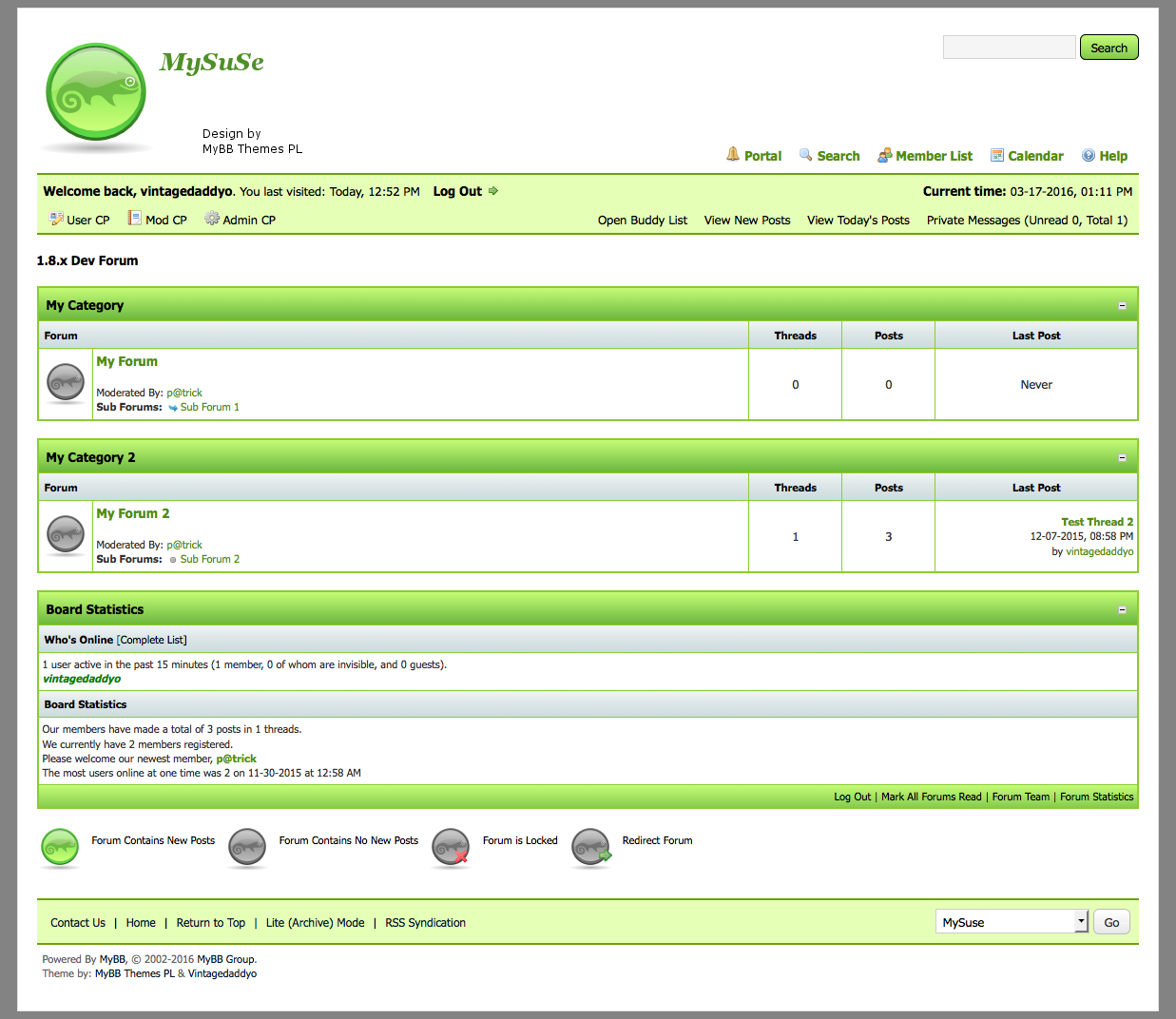This screenshot has height=1019, width=1176.
Task: Click vintagedaddyo in online users list
Action: click(x=82, y=679)
